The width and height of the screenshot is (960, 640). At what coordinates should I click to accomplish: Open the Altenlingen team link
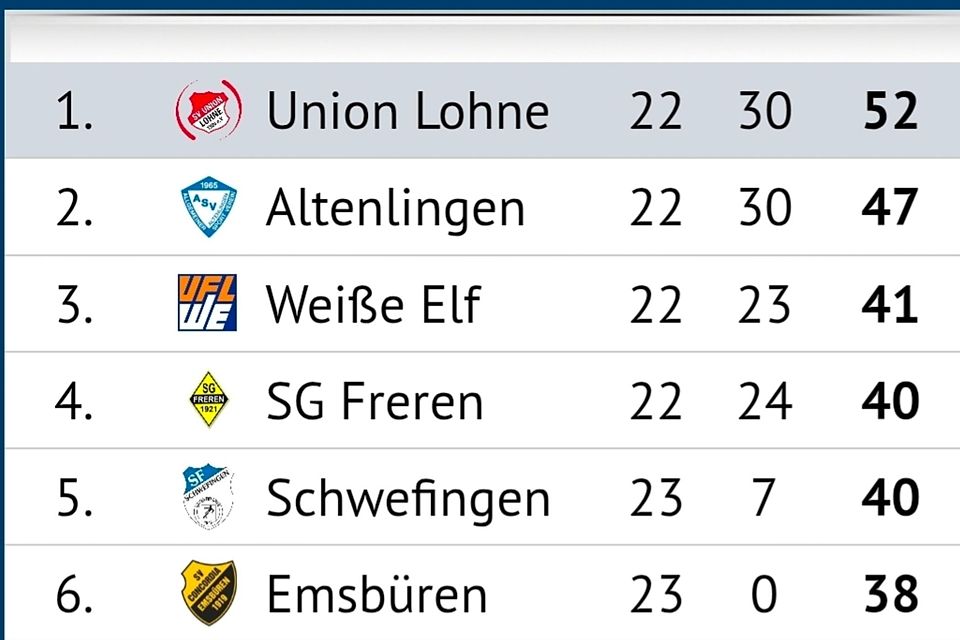(x=395, y=208)
